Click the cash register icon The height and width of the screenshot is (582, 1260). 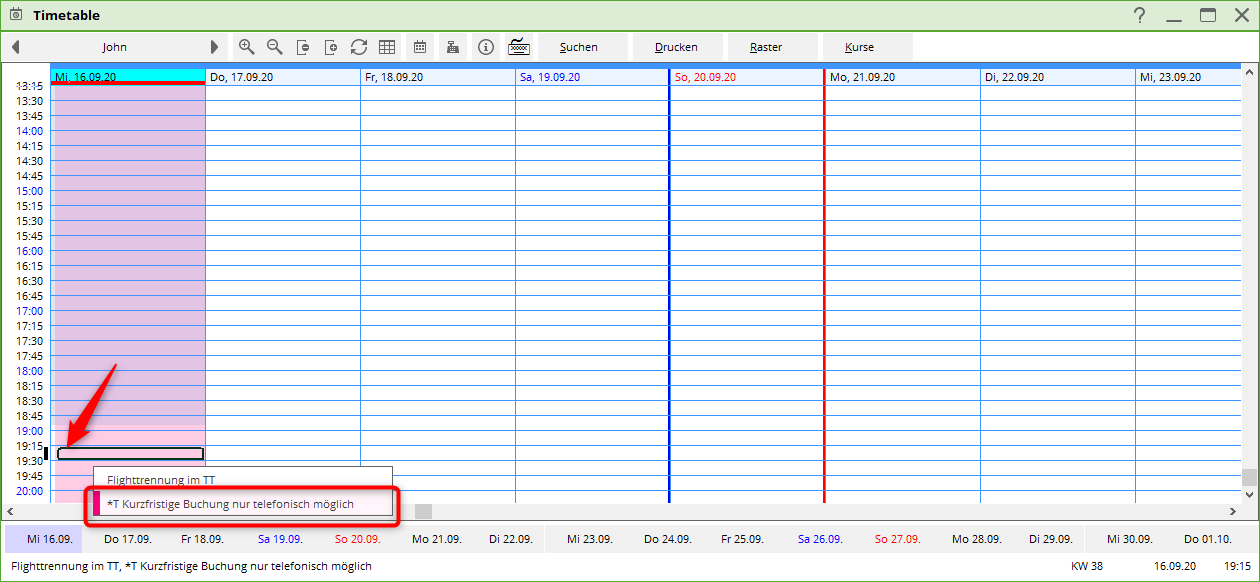tap(453, 47)
